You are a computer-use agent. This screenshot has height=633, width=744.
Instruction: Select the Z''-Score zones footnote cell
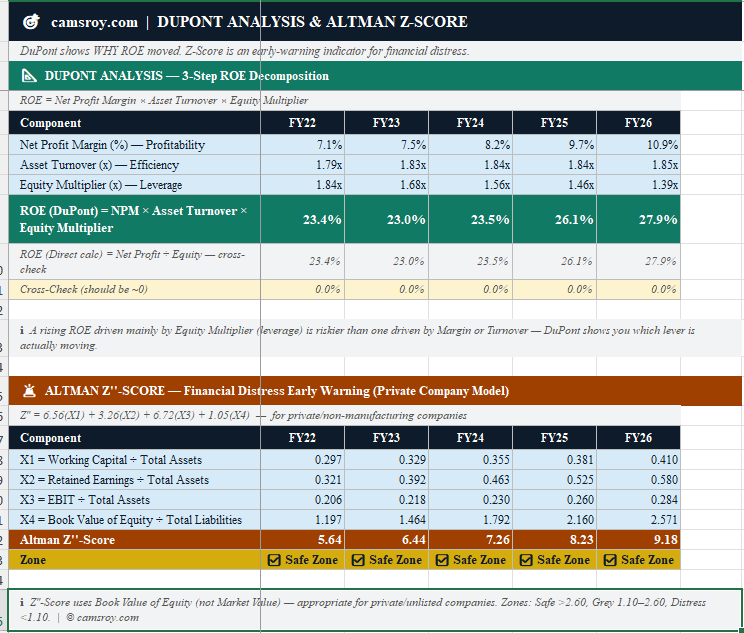pos(375,610)
